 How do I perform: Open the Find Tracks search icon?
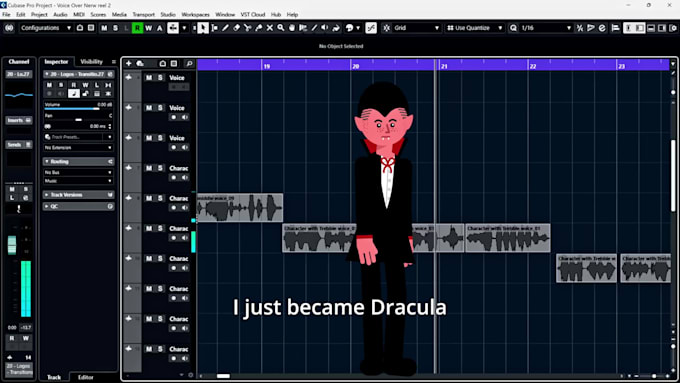pyautogui.click(x=189, y=63)
